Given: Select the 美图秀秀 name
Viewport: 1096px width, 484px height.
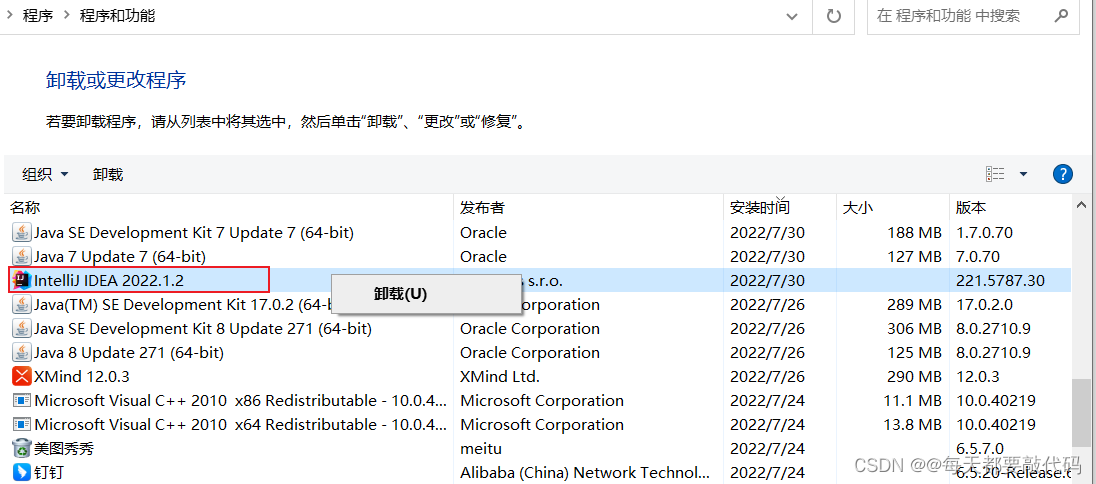Looking at the screenshot, I should pos(64,448).
